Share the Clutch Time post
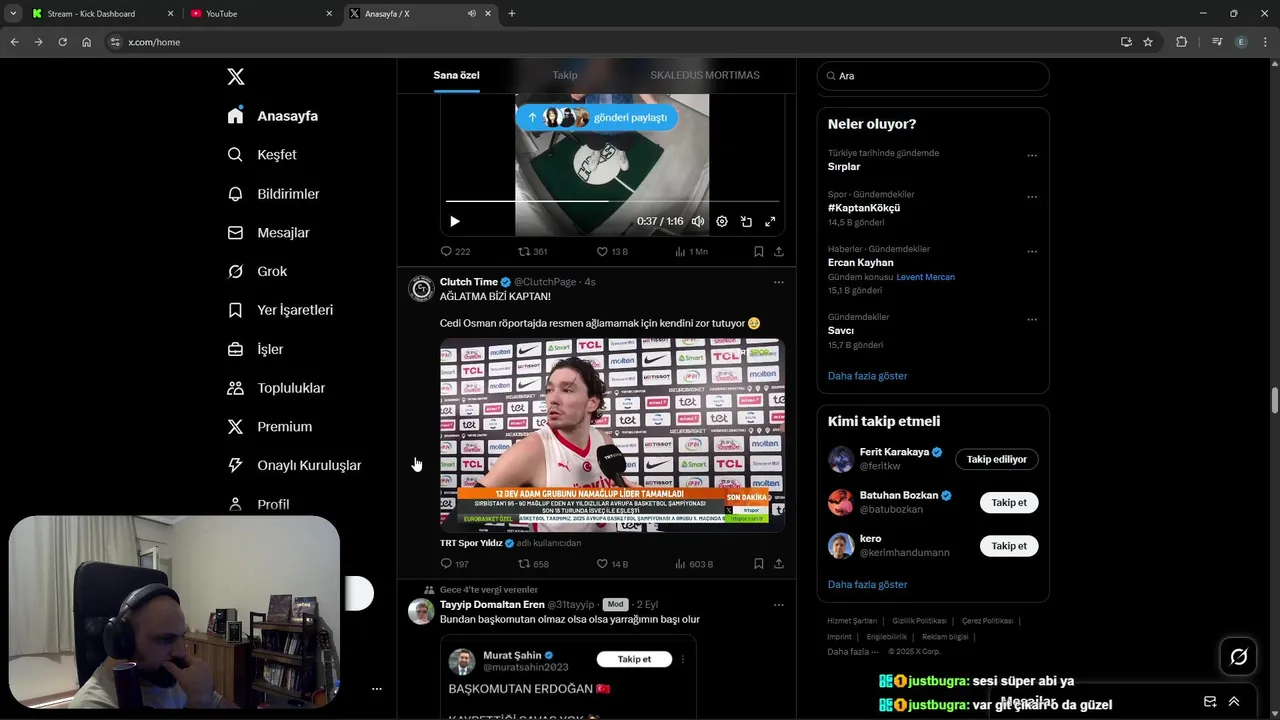Screen dimensions: 1280x720 (x=779, y=564)
